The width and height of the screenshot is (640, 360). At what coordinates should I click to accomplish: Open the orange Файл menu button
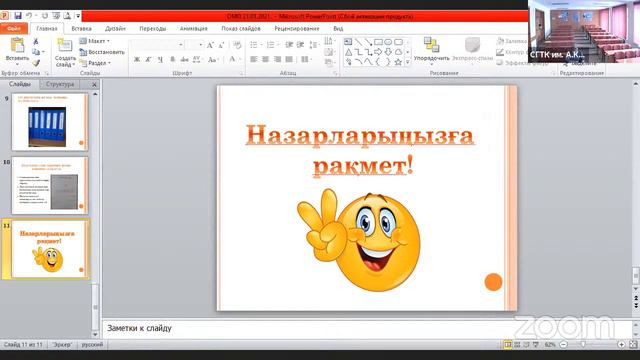(x=14, y=29)
